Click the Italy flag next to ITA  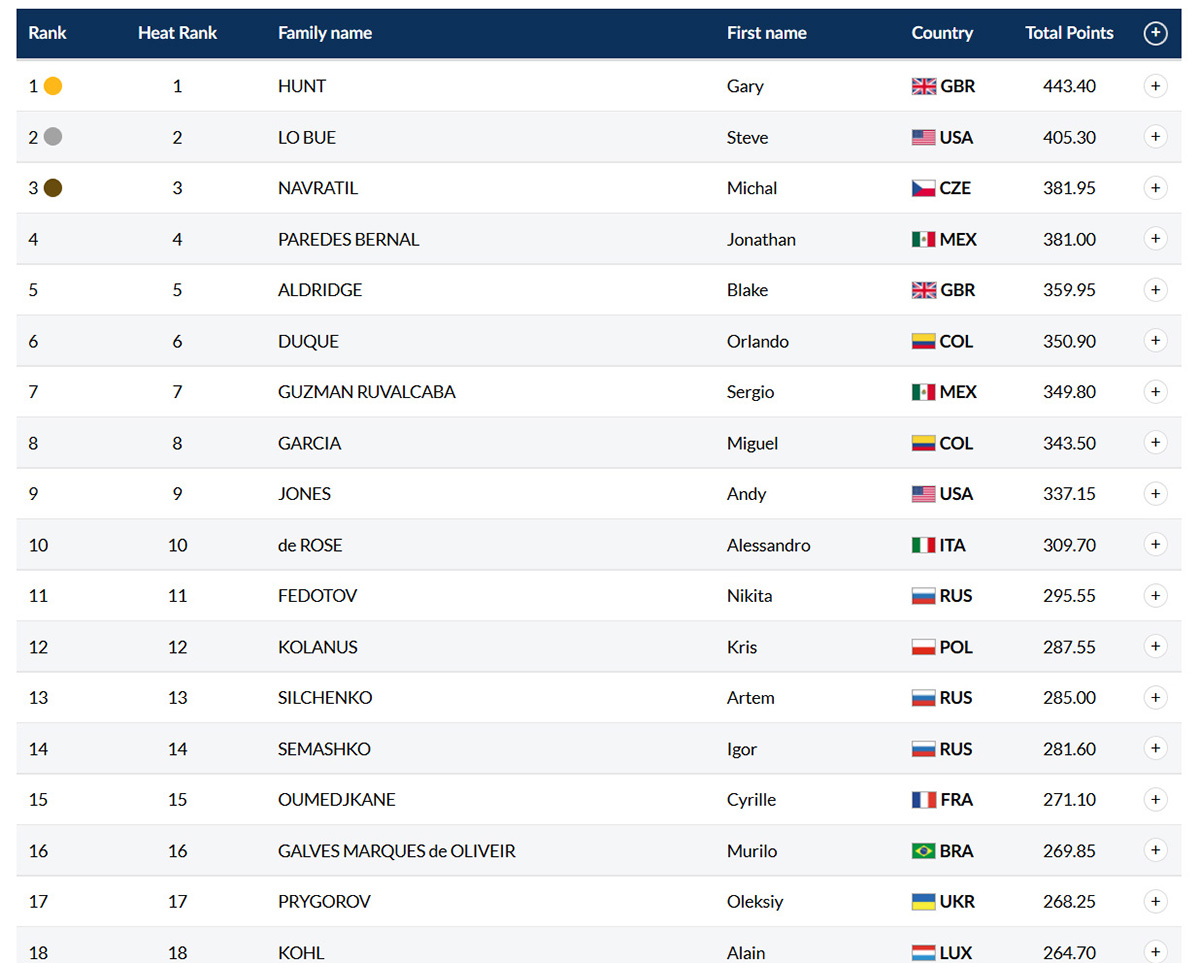(924, 545)
